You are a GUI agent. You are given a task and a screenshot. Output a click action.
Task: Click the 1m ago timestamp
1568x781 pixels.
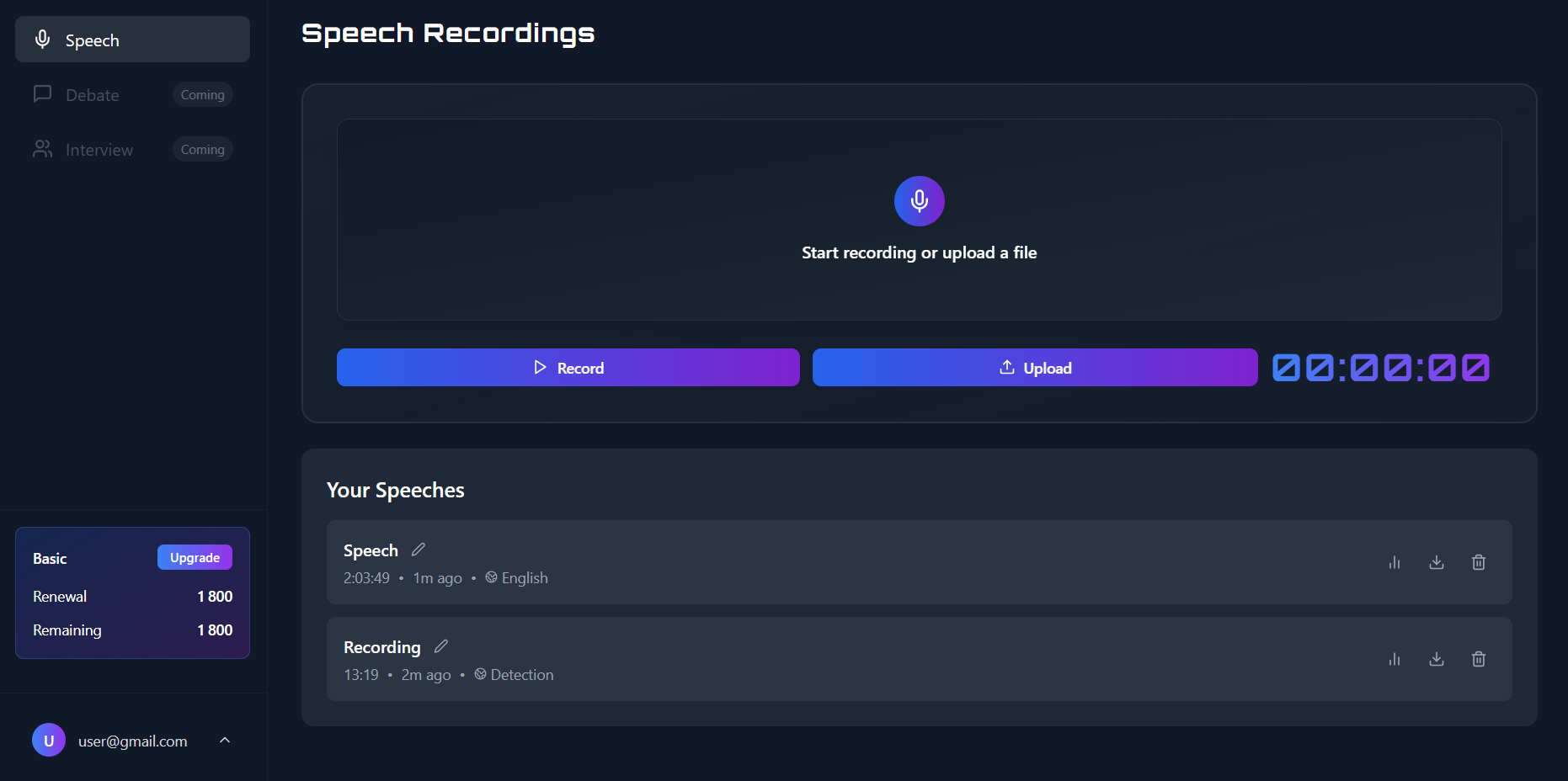(437, 578)
